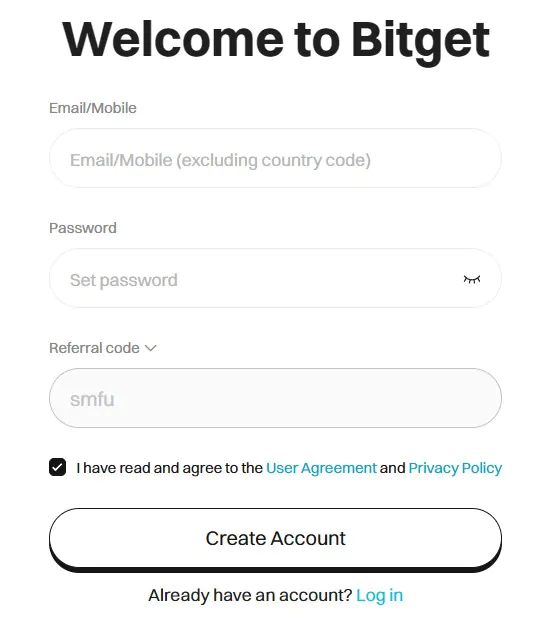Focus the Email/Mobile input field
Viewport: 536px width, 619px height.
[x=275, y=158]
